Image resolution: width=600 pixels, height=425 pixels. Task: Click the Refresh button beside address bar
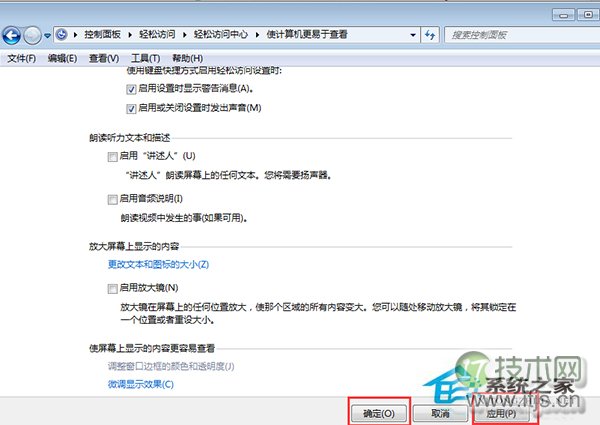coord(430,35)
